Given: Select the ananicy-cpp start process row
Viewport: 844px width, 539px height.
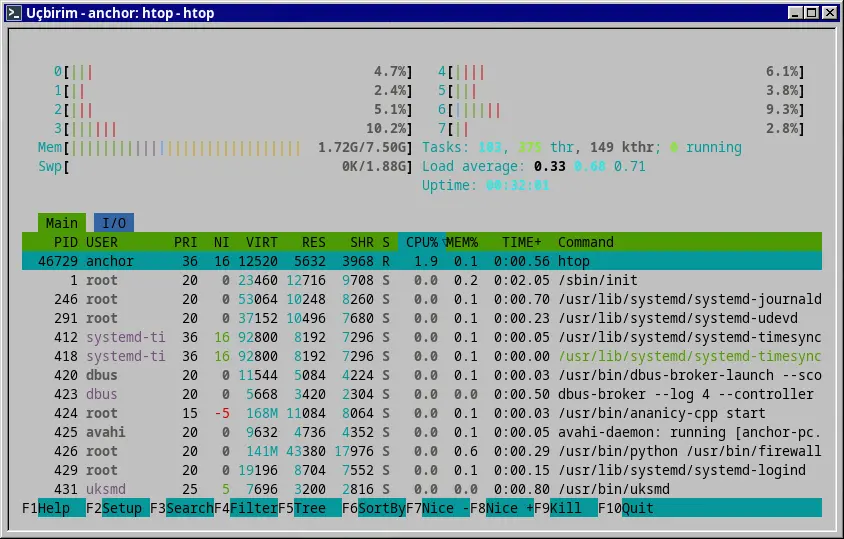Looking at the screenshot, I should pos(422,414).
